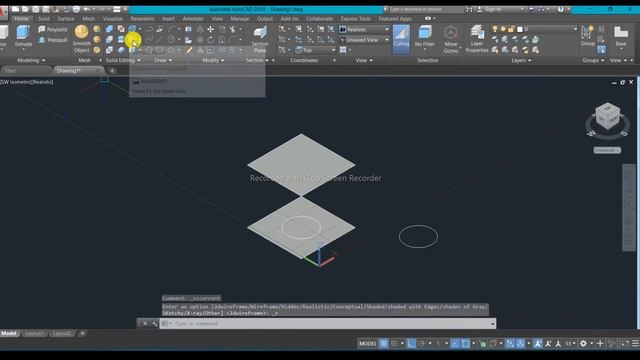
Task: Switch to the Layout1 tab
Action: pos(34,333)
